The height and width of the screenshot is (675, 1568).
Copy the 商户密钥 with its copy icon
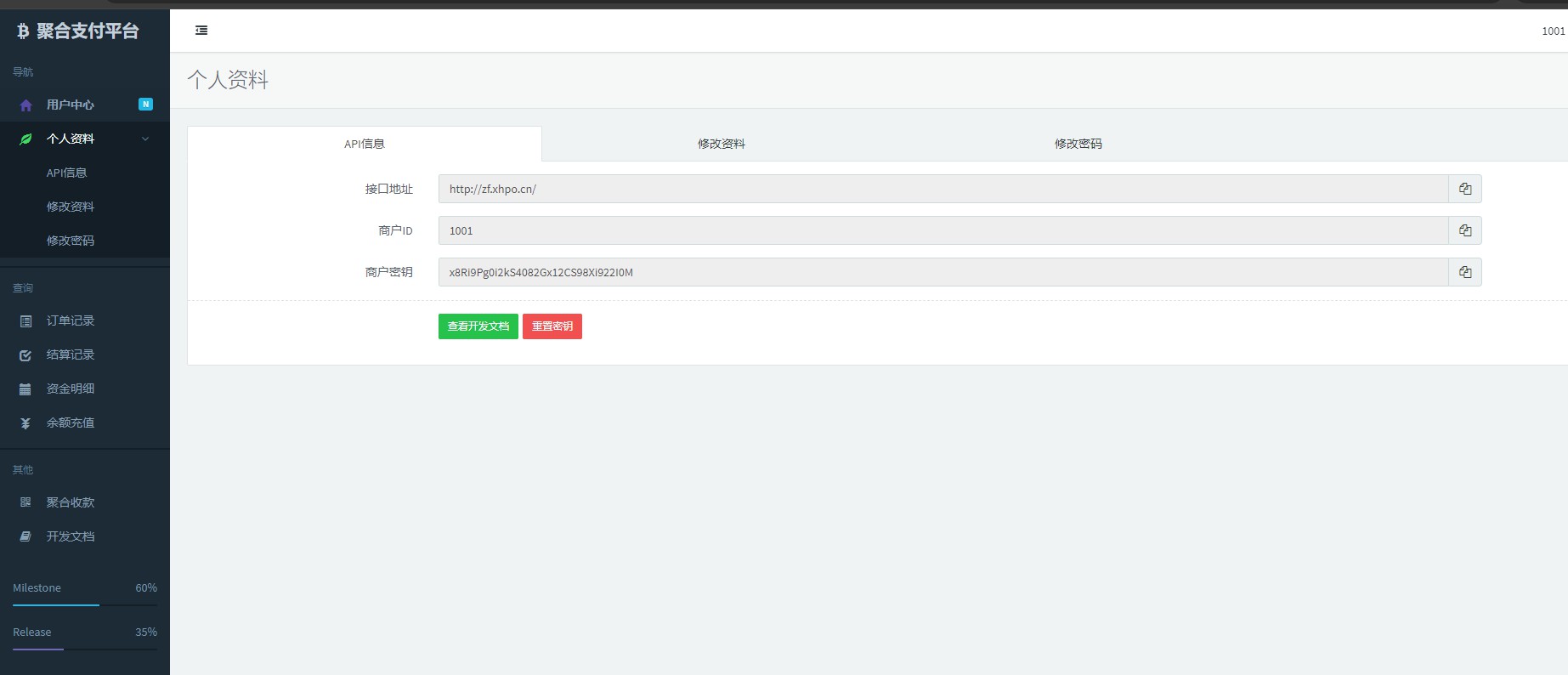click(x=1464, y=272)
